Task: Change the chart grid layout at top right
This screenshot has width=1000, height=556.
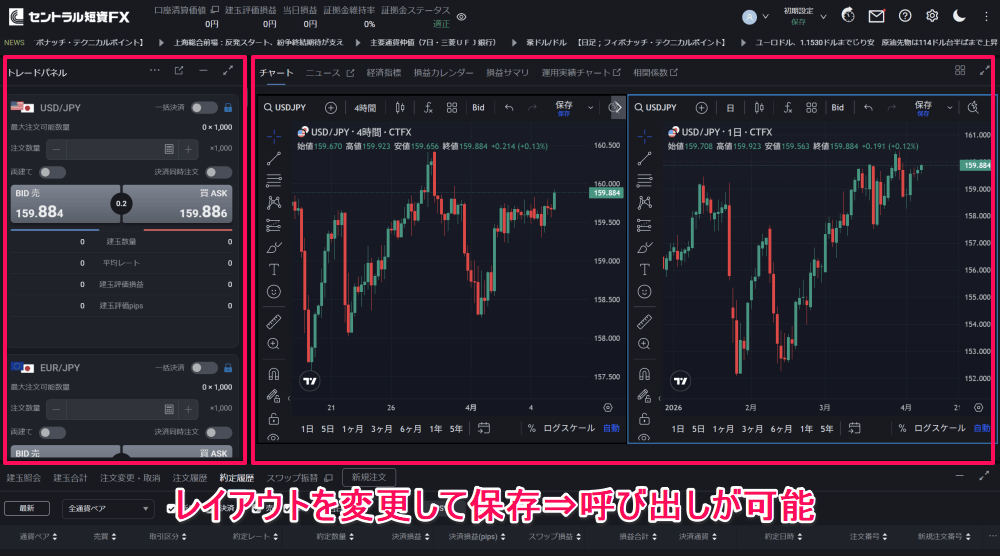Action: point(960,70)
